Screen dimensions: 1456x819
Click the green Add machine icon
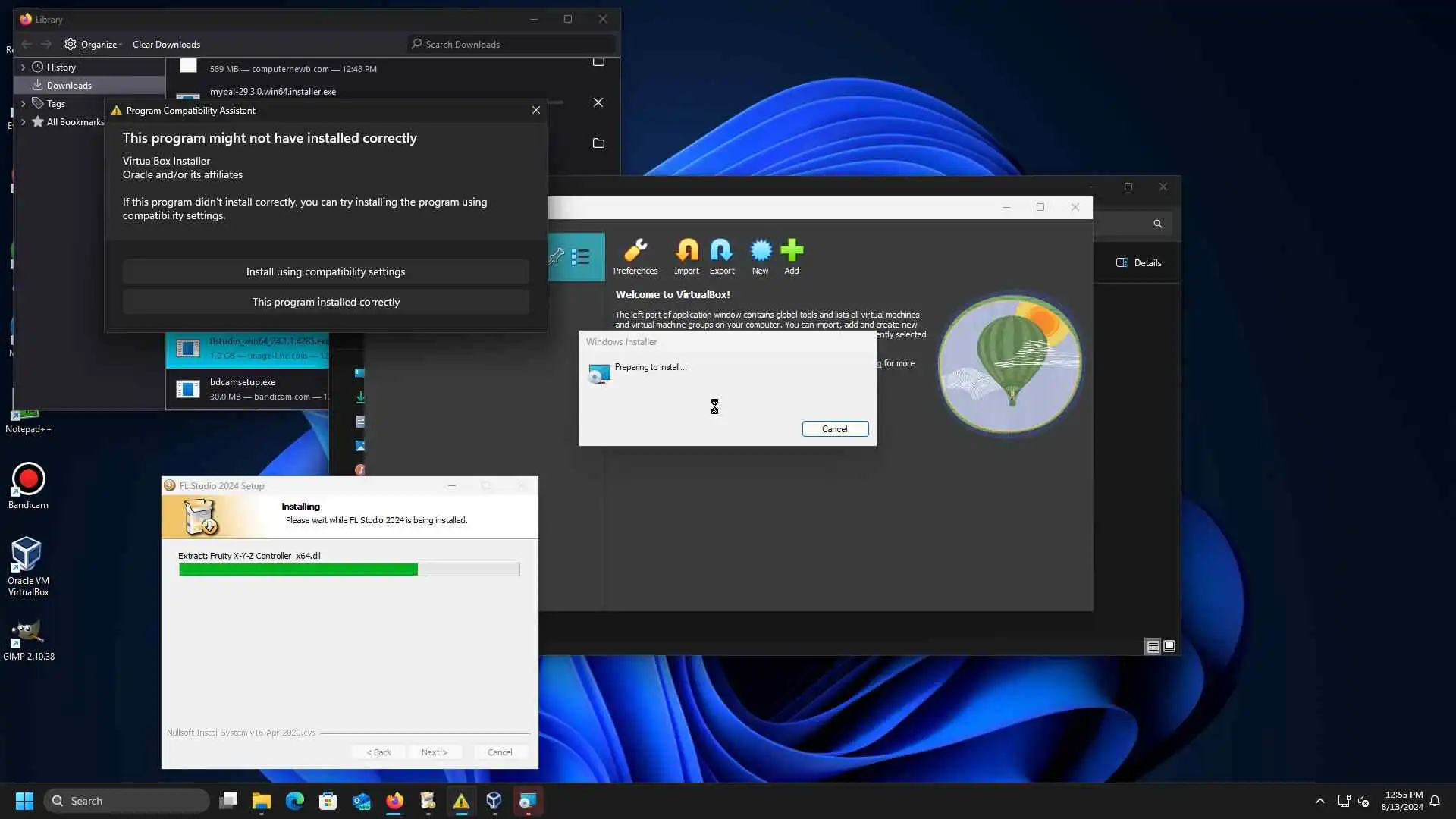click(x=791, y=251)
